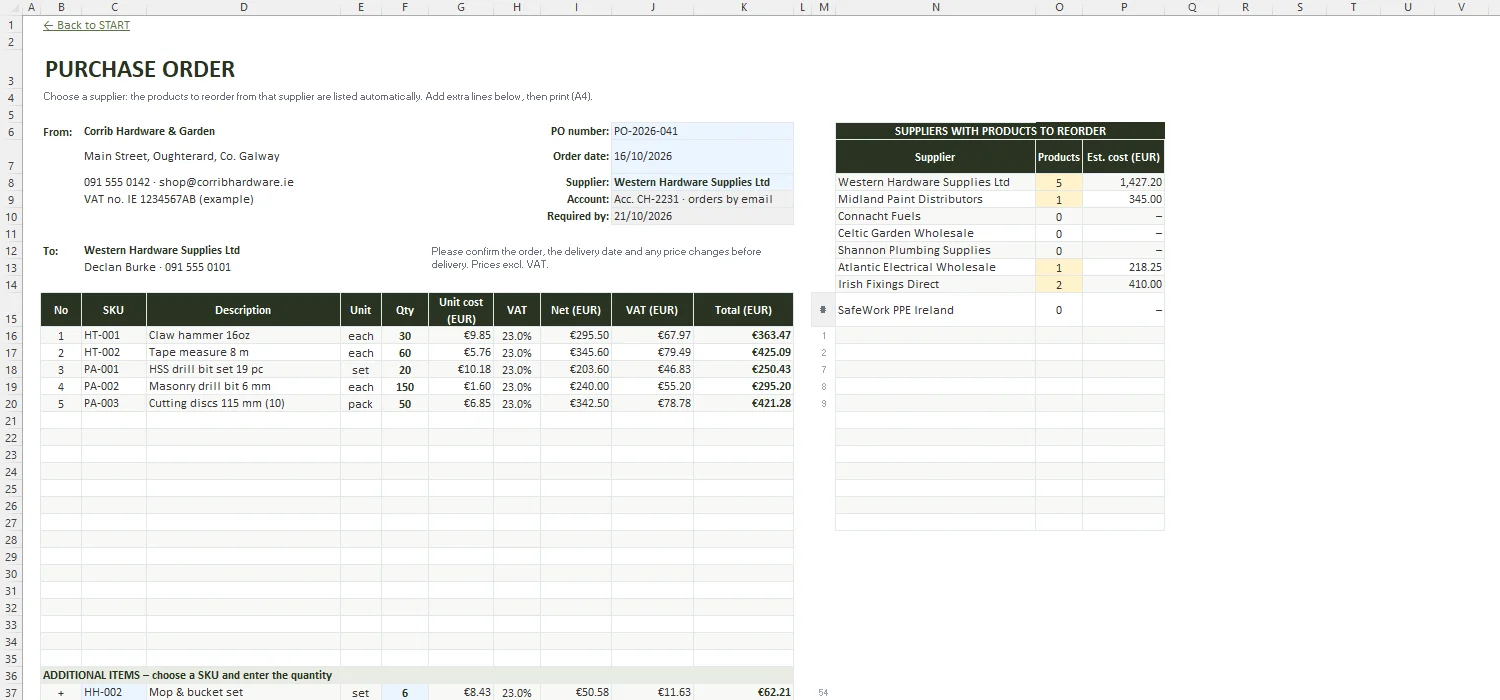
Task: Select product count 5 for Western Hardware
Action: tap(1059, 182)
